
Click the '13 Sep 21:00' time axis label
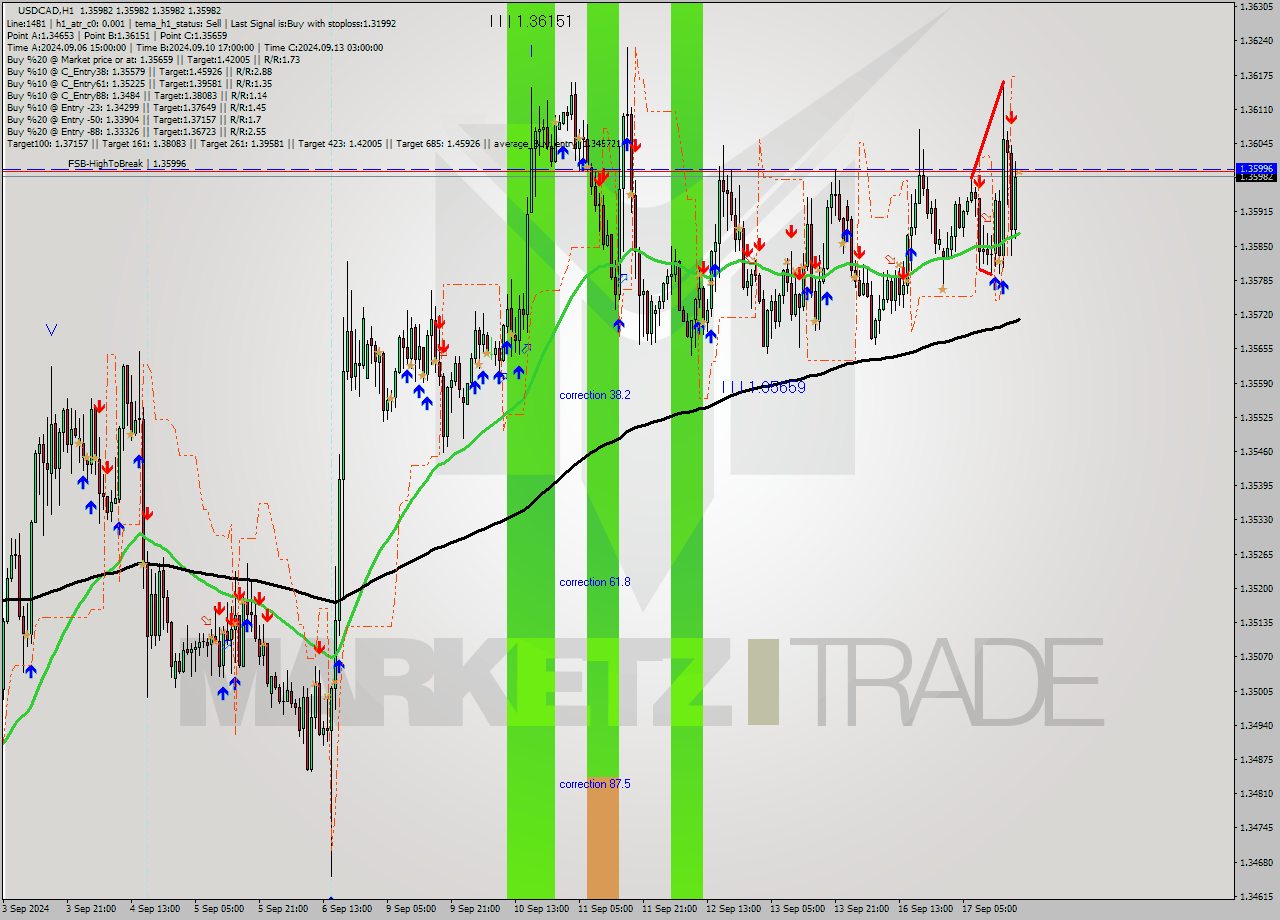point(861,909)
